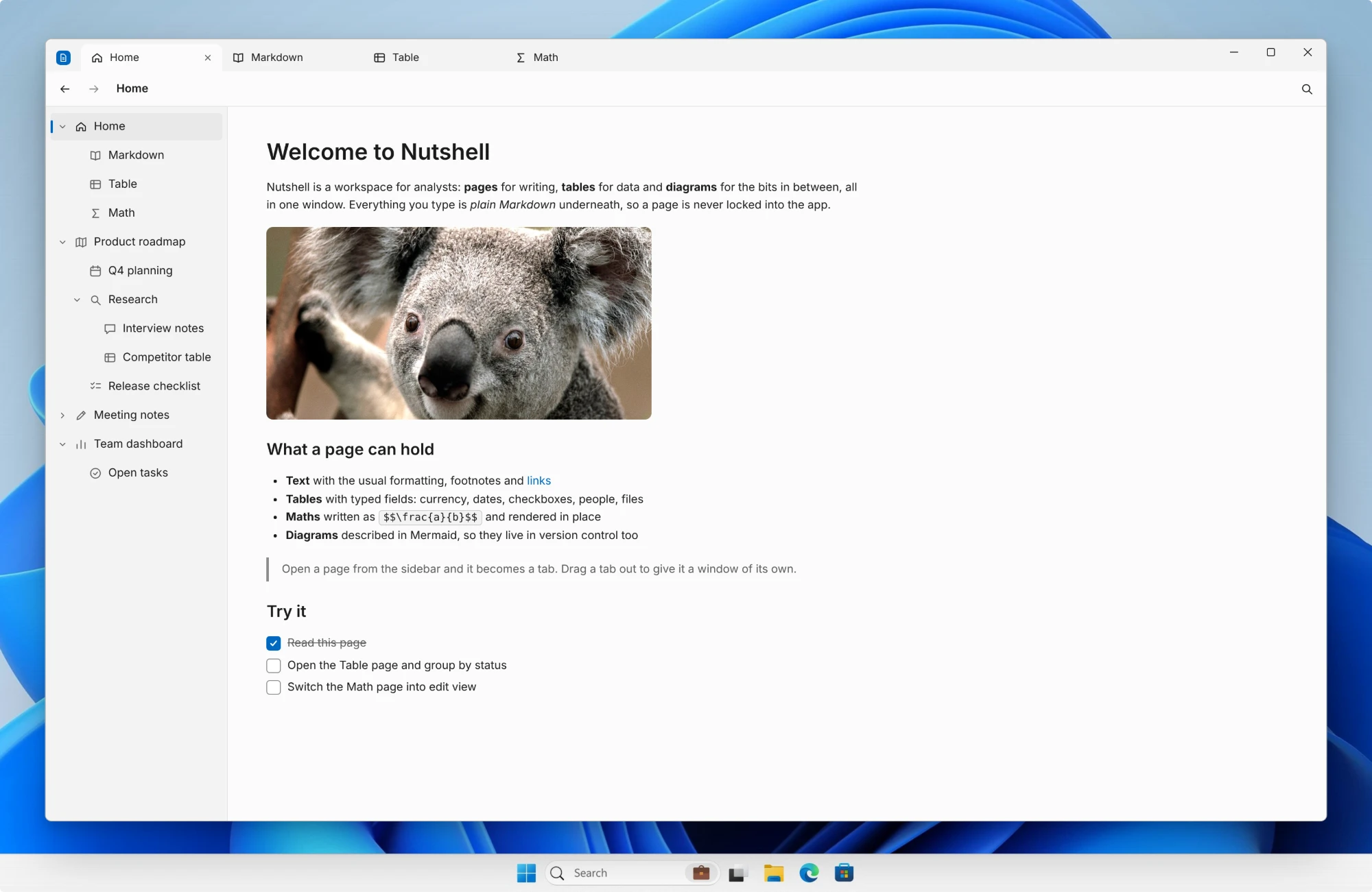Click the Team dashboard chart icon
Screen dimensions: 1372x892
(81, 444)
